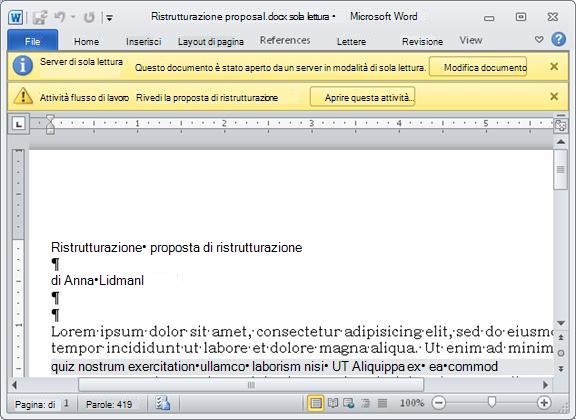Click the 100% zoom level button
The height and width of the screenshot is (420, 576).
(412, 403)
